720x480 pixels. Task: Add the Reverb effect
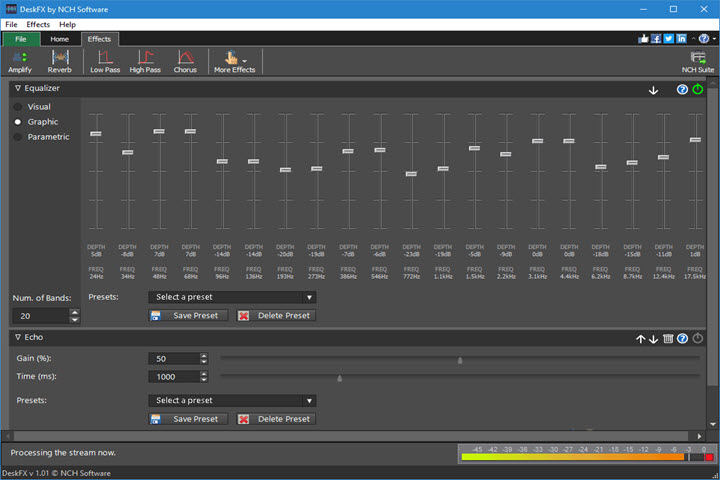click(x=59, y=62)
